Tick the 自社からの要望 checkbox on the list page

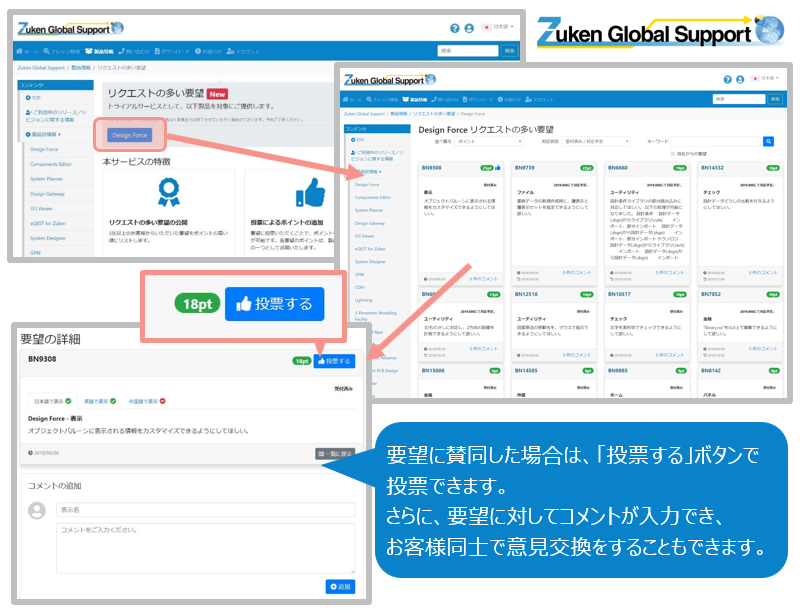[673, 154]
